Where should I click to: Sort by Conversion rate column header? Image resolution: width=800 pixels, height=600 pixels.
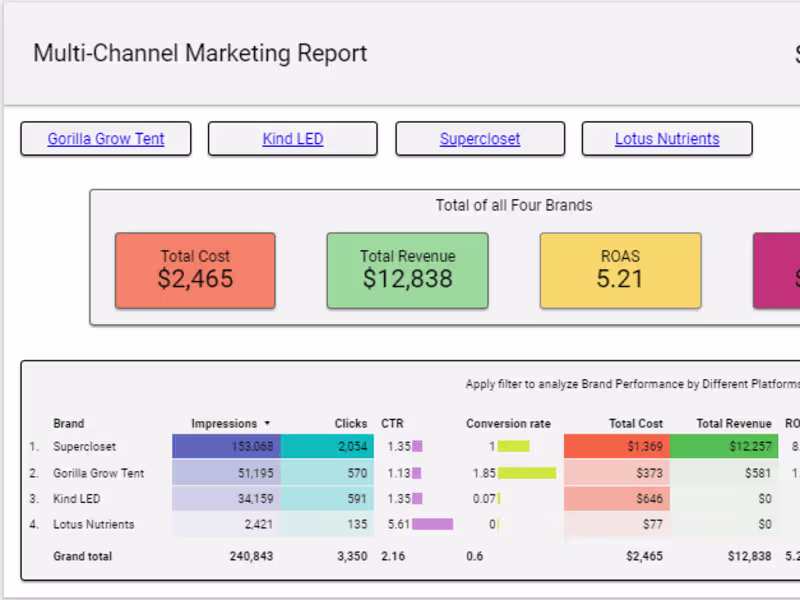pyautogui.click(x=508, y=423)
